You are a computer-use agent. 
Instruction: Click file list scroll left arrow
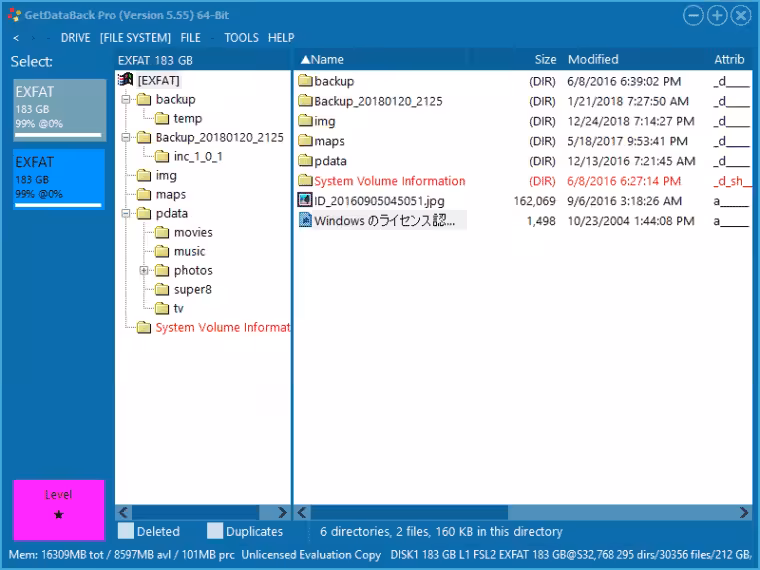(302, 512)
